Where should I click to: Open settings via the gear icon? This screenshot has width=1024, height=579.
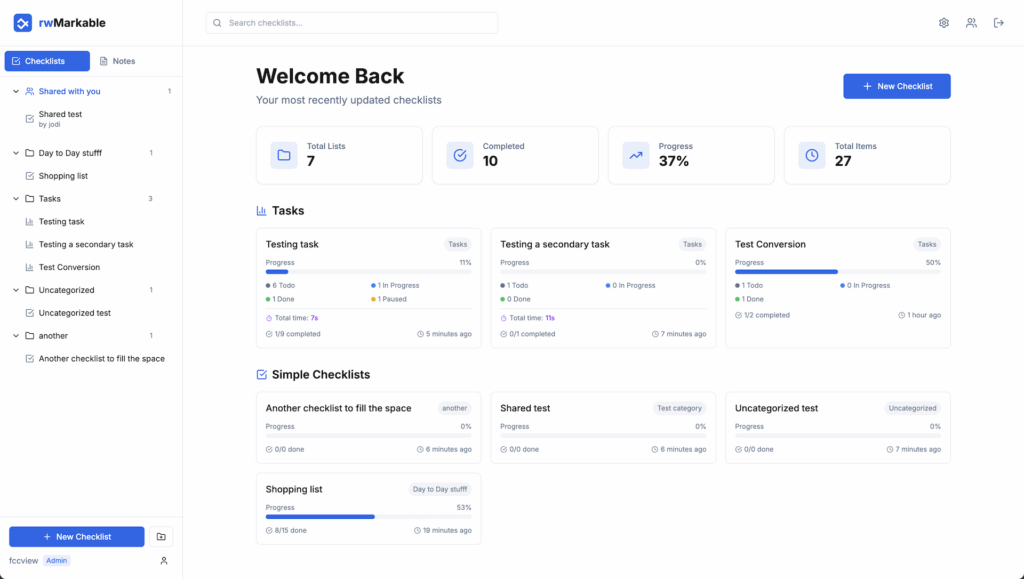[943, 23]
